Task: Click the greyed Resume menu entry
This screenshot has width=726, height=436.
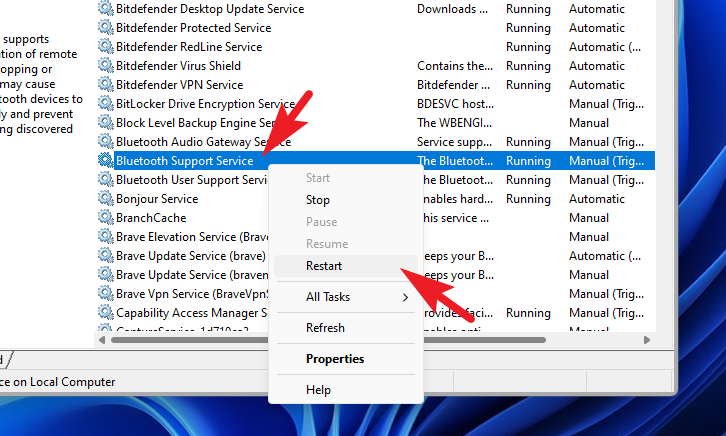Action: [346, 244]
